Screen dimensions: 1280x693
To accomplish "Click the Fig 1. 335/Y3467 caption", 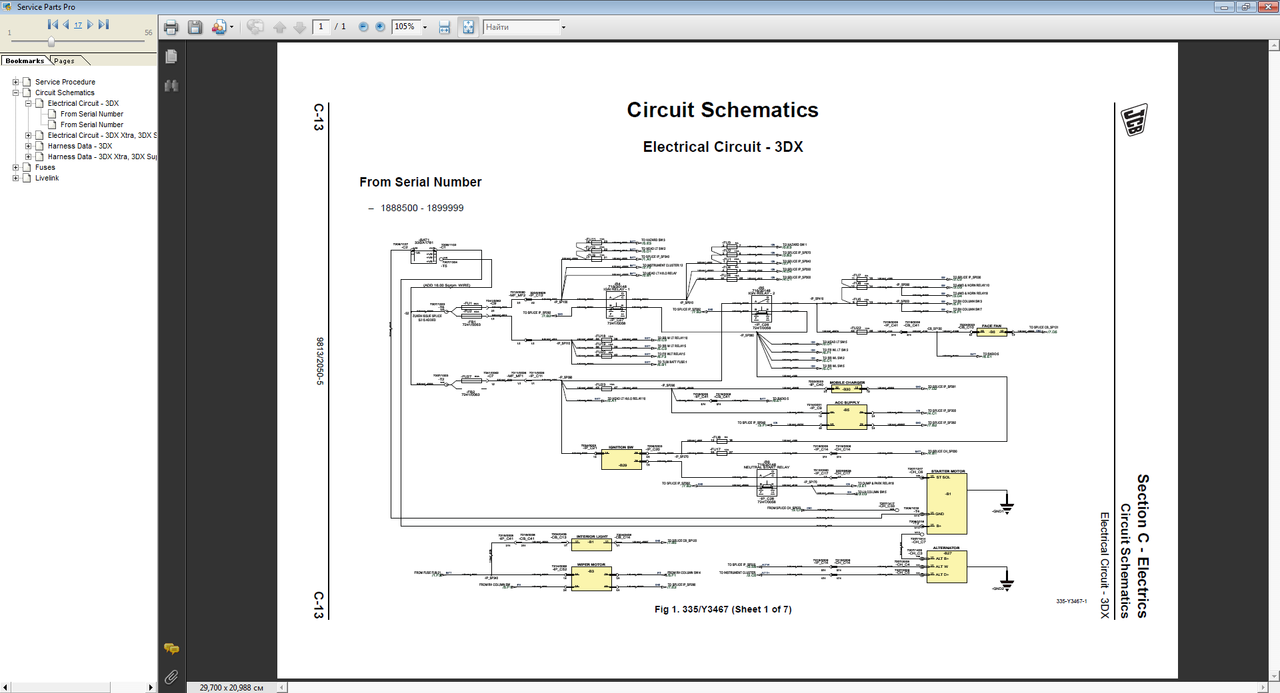I will 723,609.
